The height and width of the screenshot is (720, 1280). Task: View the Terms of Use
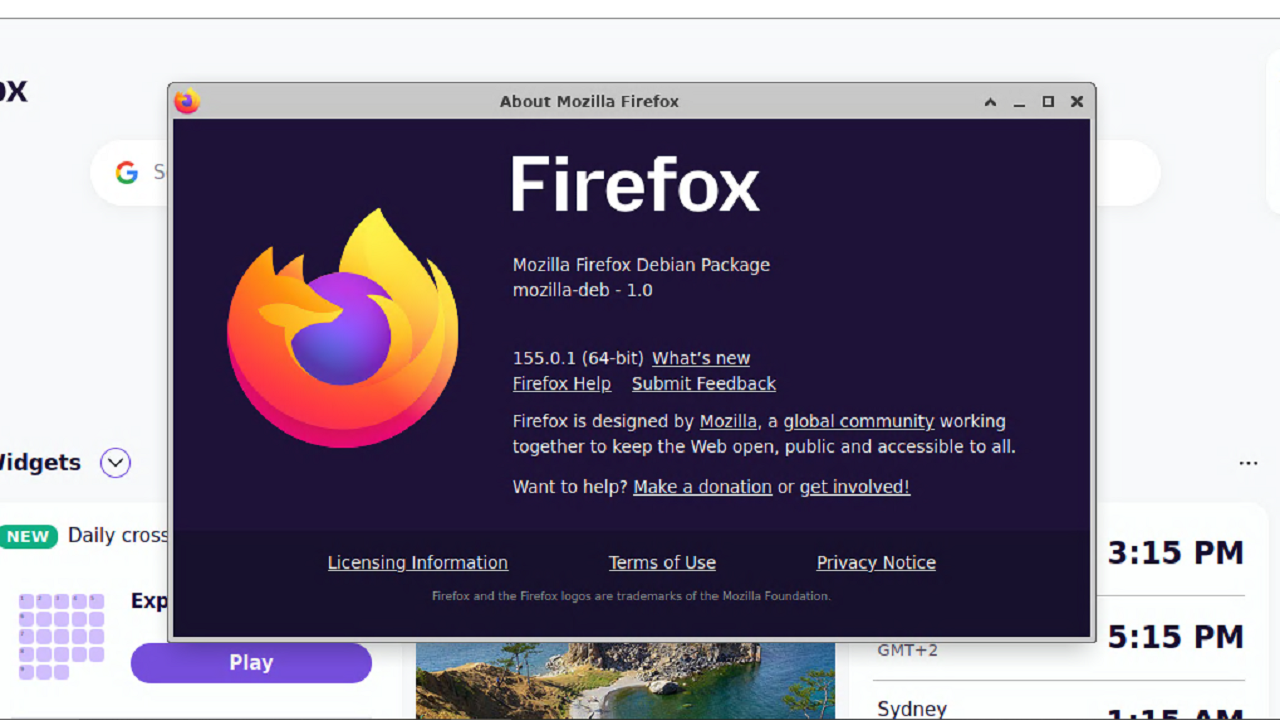pos(662,563)
